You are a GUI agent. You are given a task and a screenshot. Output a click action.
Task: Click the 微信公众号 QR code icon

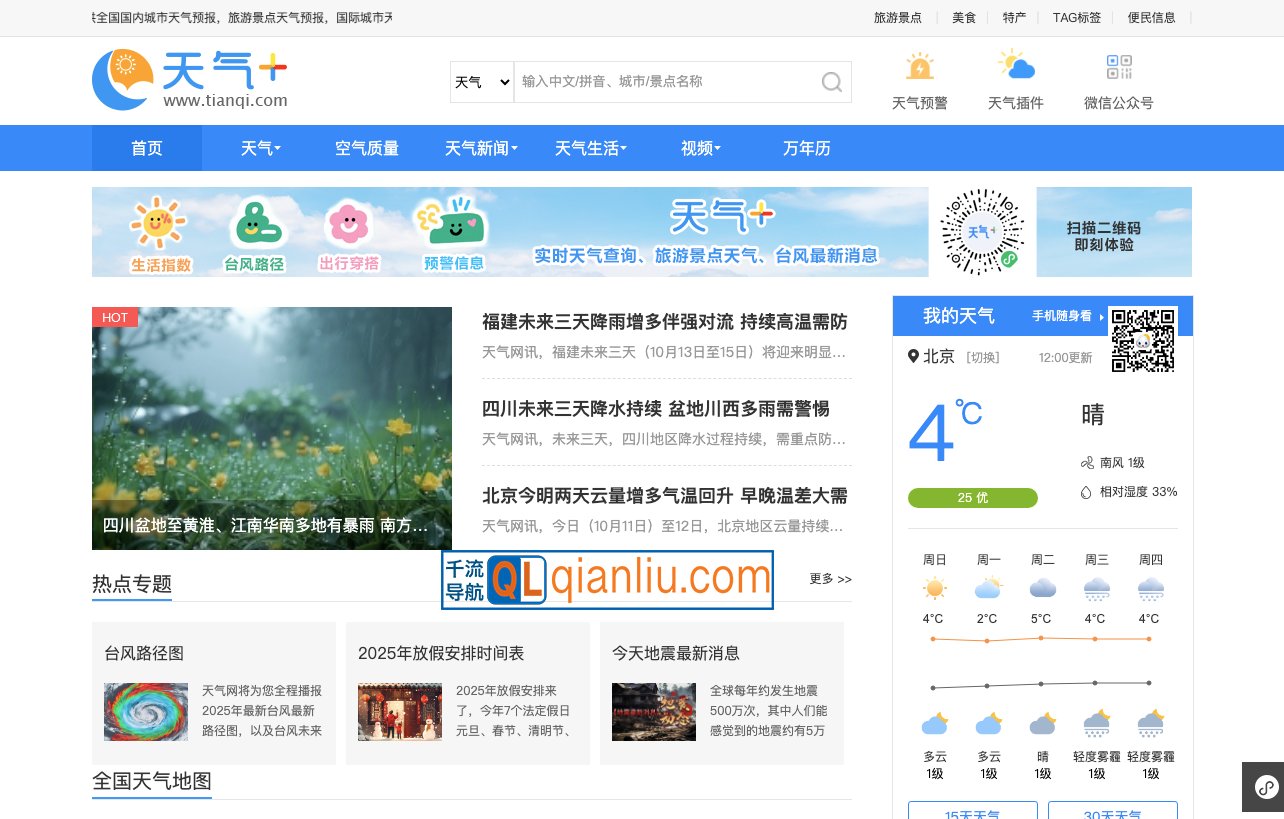(x=1118, y=67)
